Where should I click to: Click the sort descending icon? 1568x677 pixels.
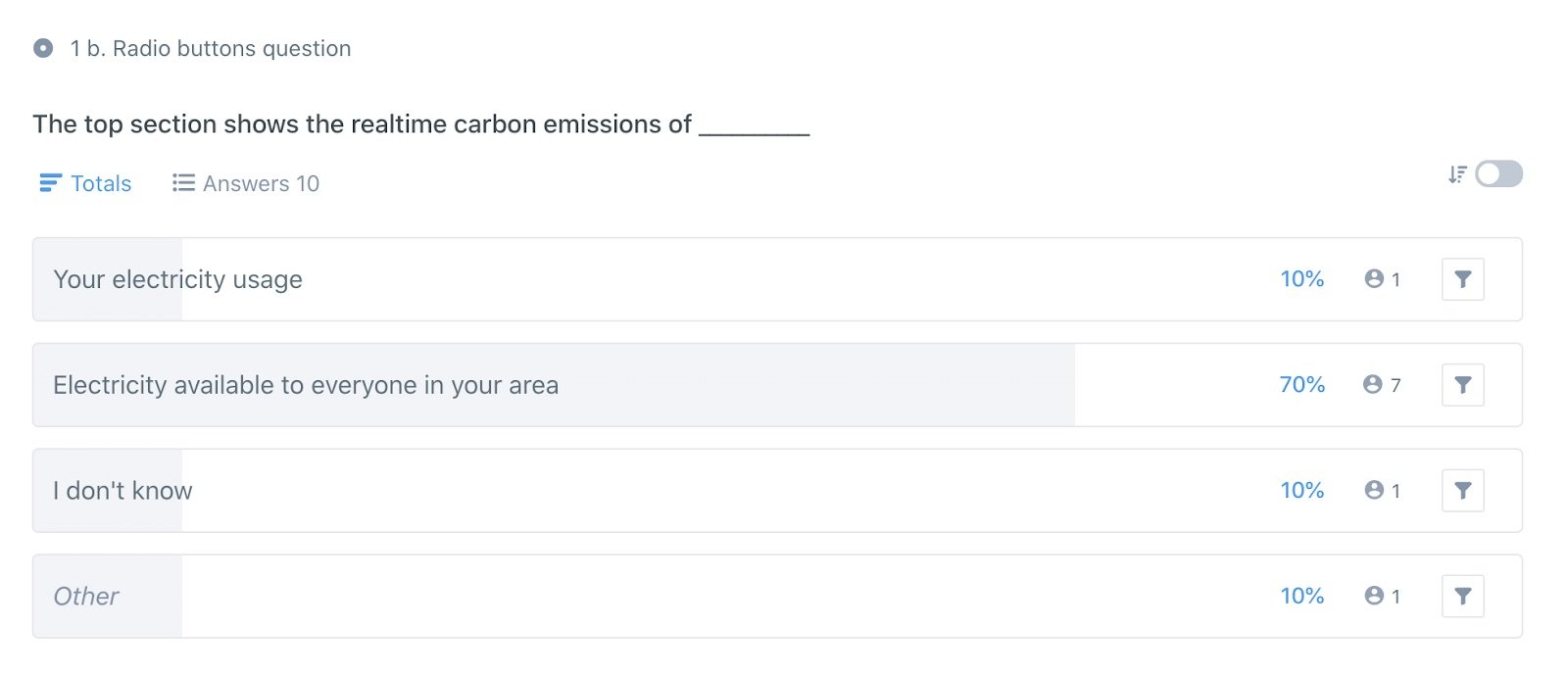(x=1457, y=174)
